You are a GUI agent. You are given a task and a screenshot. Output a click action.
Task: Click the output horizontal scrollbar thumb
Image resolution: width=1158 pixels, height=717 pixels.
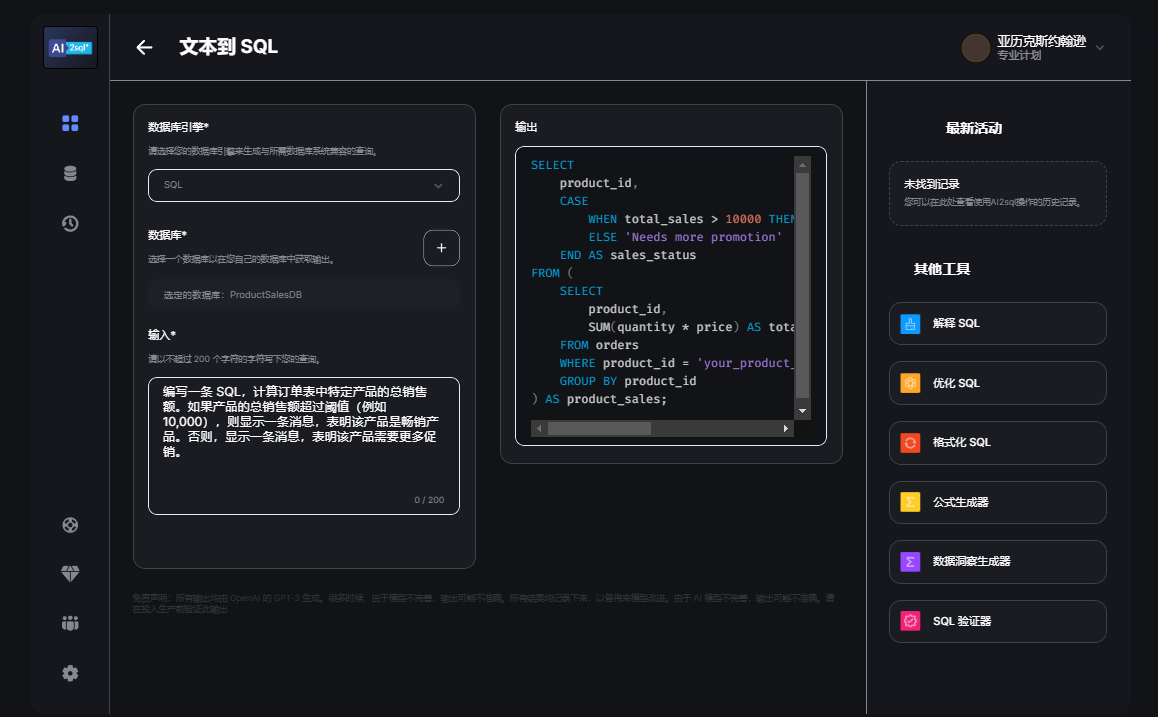pos(599,428)
